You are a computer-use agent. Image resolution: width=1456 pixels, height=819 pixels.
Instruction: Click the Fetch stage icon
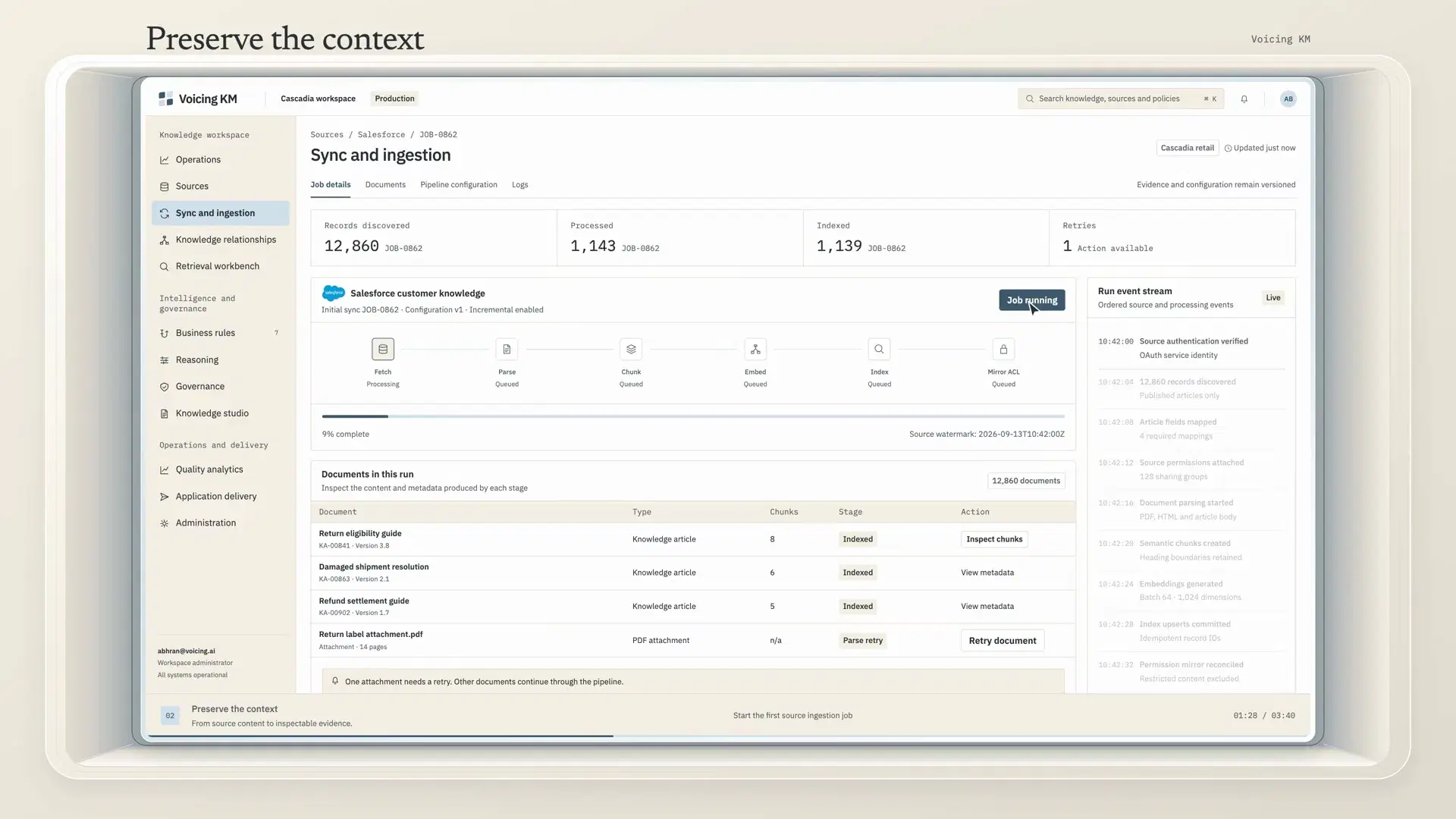[383, 349]
